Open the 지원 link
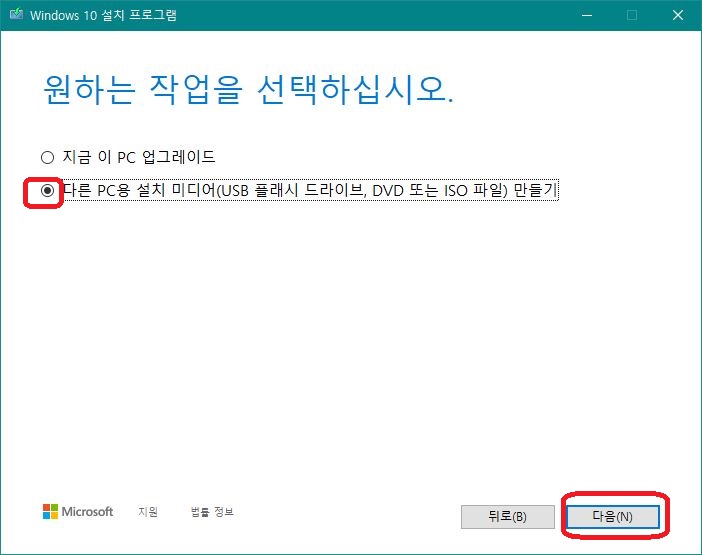The image size is (702, 555). pyautogui.click(x=148, y=512)
